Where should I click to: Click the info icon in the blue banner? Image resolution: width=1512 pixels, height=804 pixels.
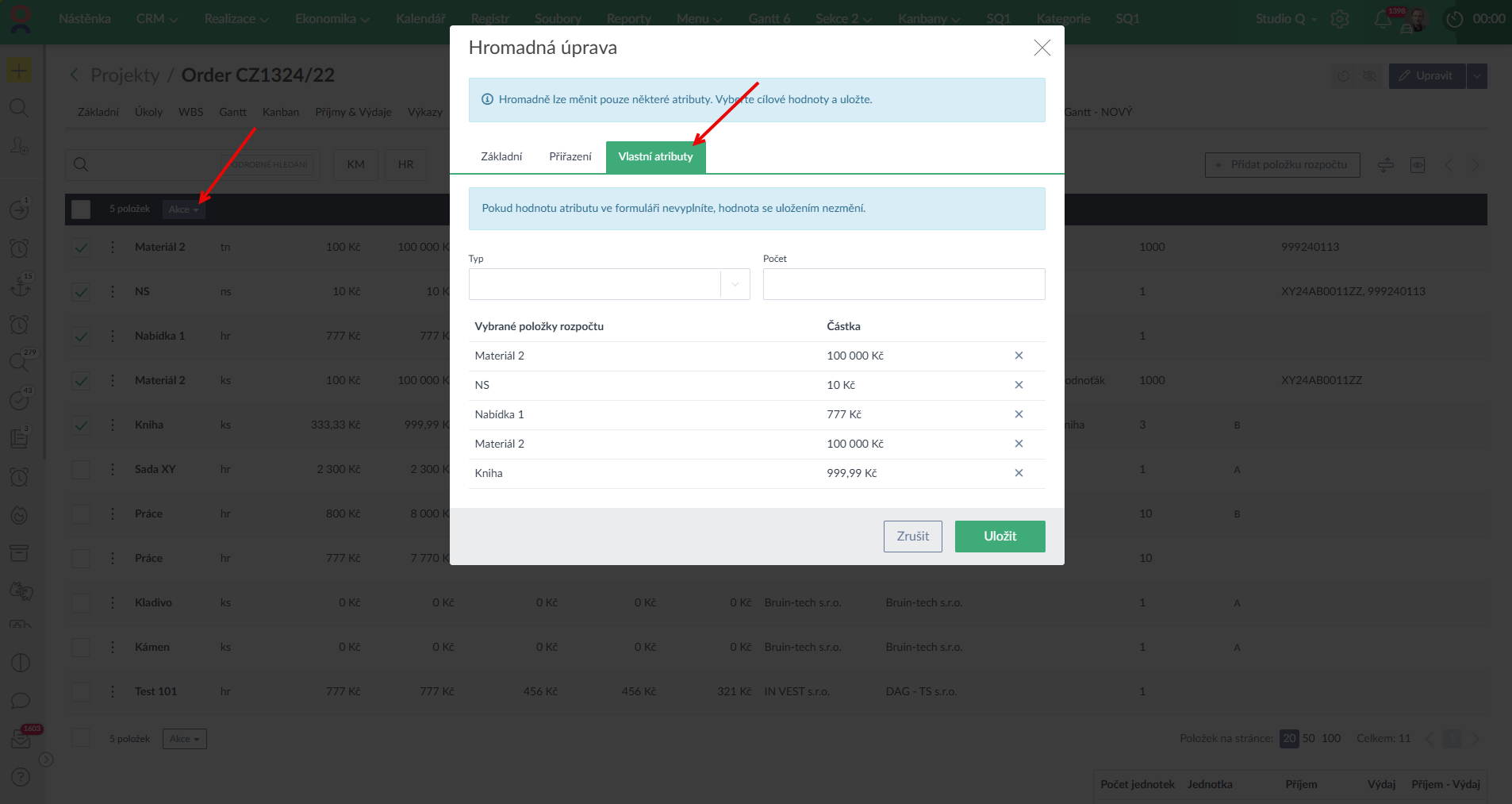(x=487, y=100)
